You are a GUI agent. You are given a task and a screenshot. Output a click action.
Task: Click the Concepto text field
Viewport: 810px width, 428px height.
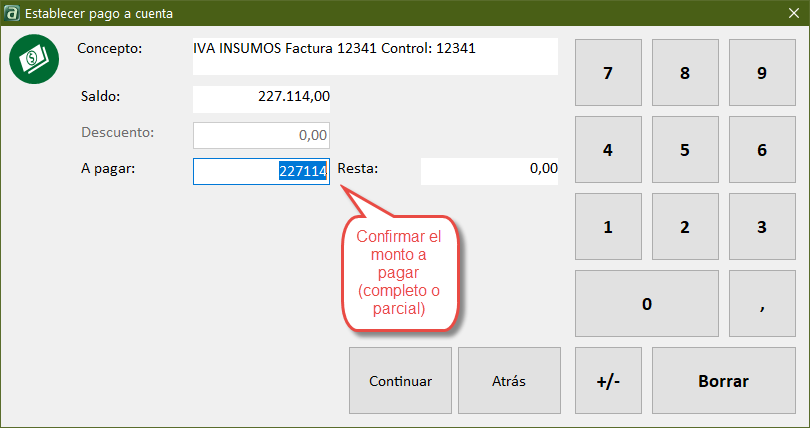click(375, 56)
